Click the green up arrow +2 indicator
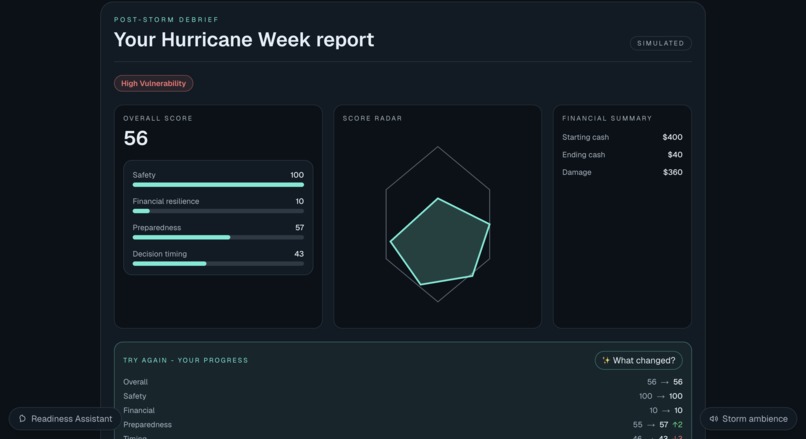 click(x=677, y=425)
